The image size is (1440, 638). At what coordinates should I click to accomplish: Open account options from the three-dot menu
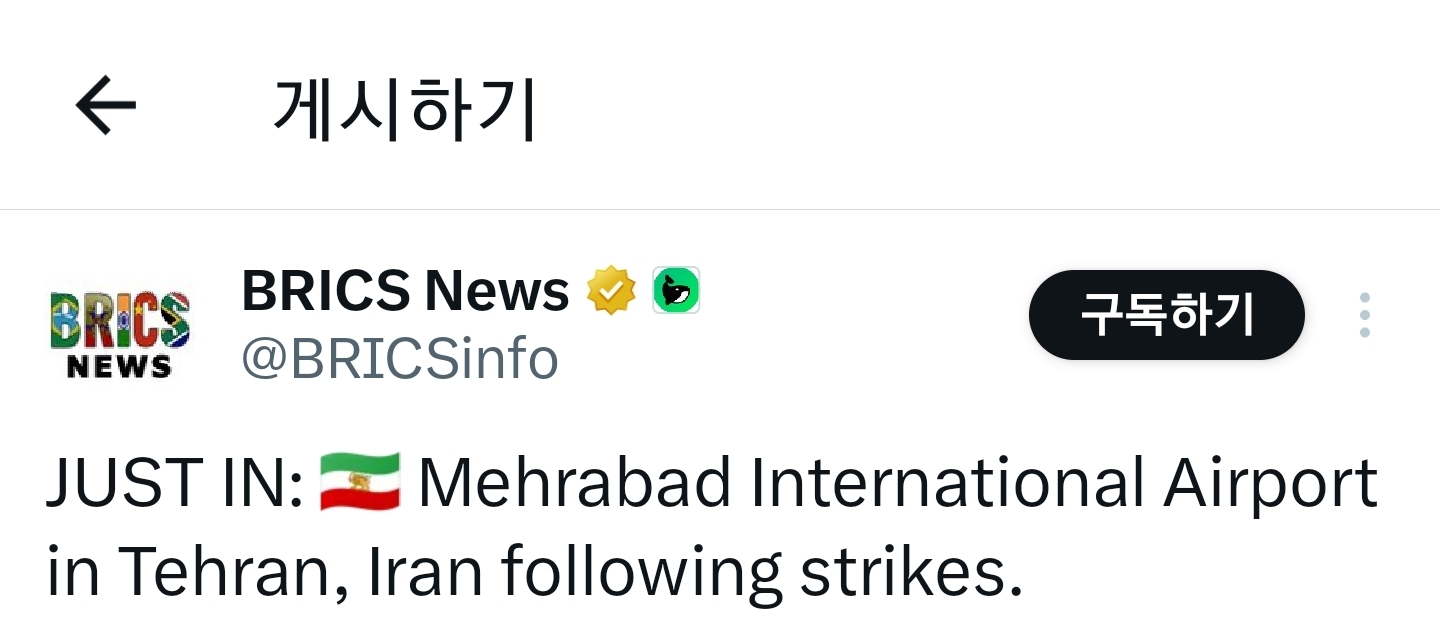click(1365, 314)
